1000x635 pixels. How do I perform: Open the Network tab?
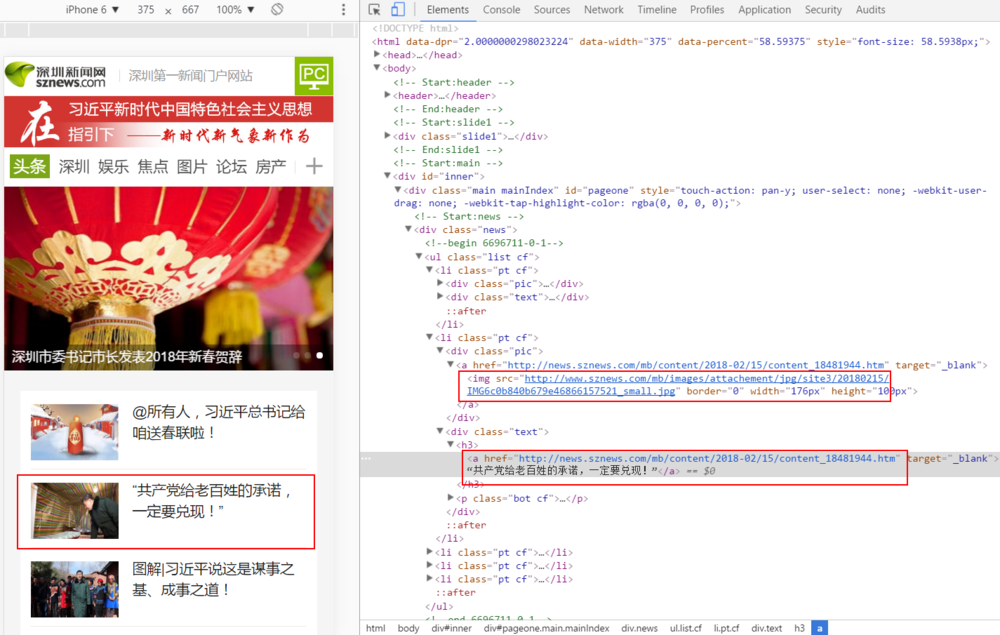click(x=603, y=10)
